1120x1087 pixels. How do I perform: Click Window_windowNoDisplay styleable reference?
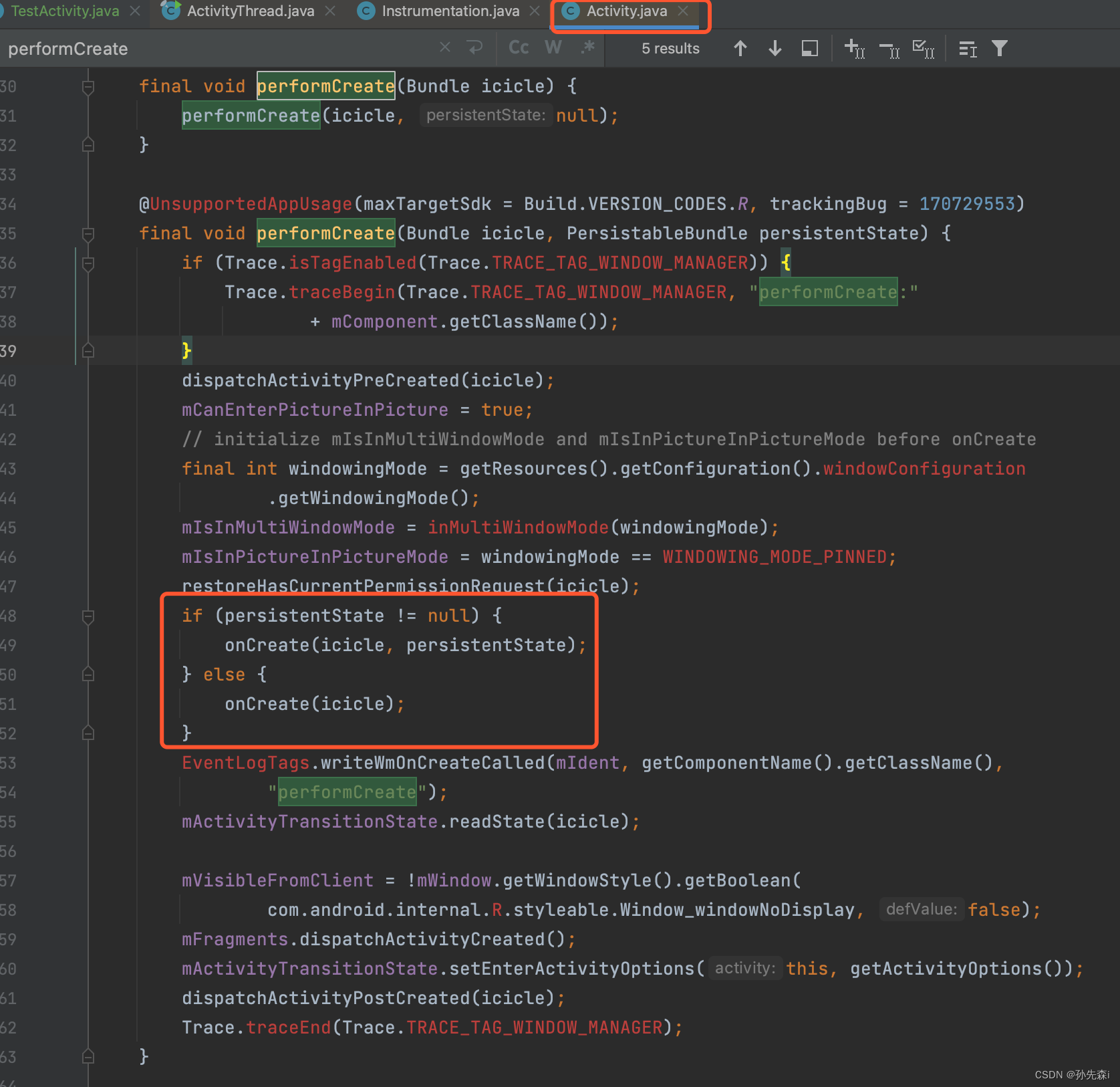pyautogui.click(x=737, y=910)
